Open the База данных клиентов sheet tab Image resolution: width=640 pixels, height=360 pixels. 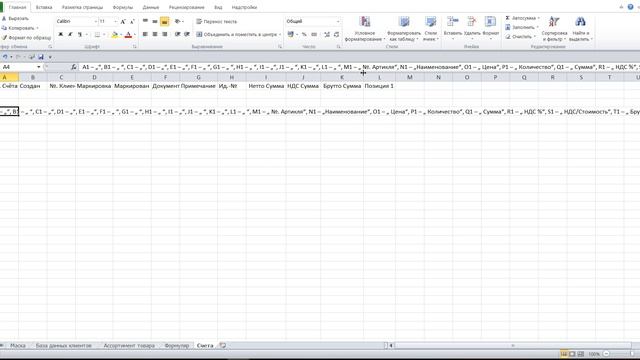coord(63,346)
